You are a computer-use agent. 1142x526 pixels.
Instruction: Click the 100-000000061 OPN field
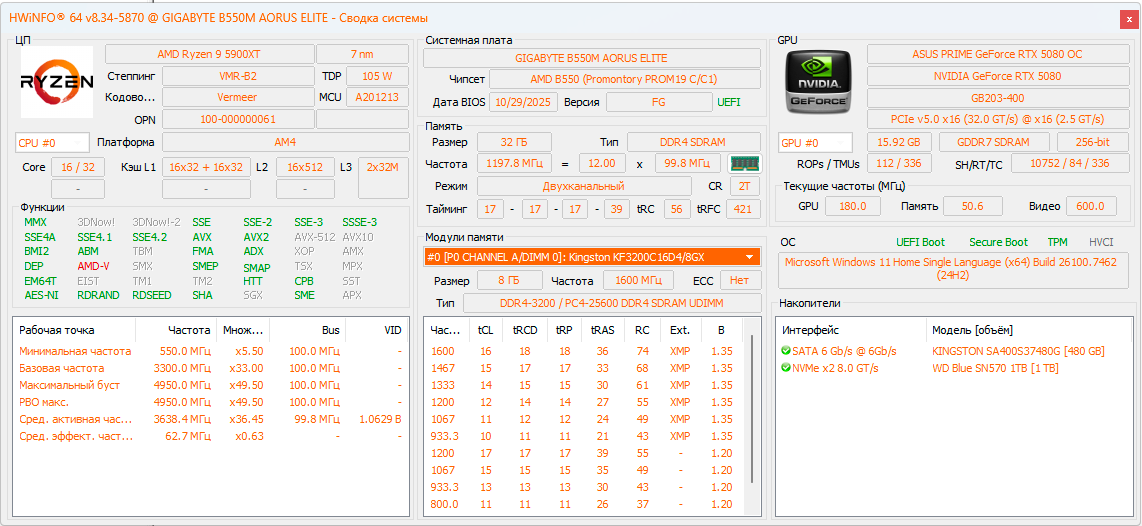238,119
